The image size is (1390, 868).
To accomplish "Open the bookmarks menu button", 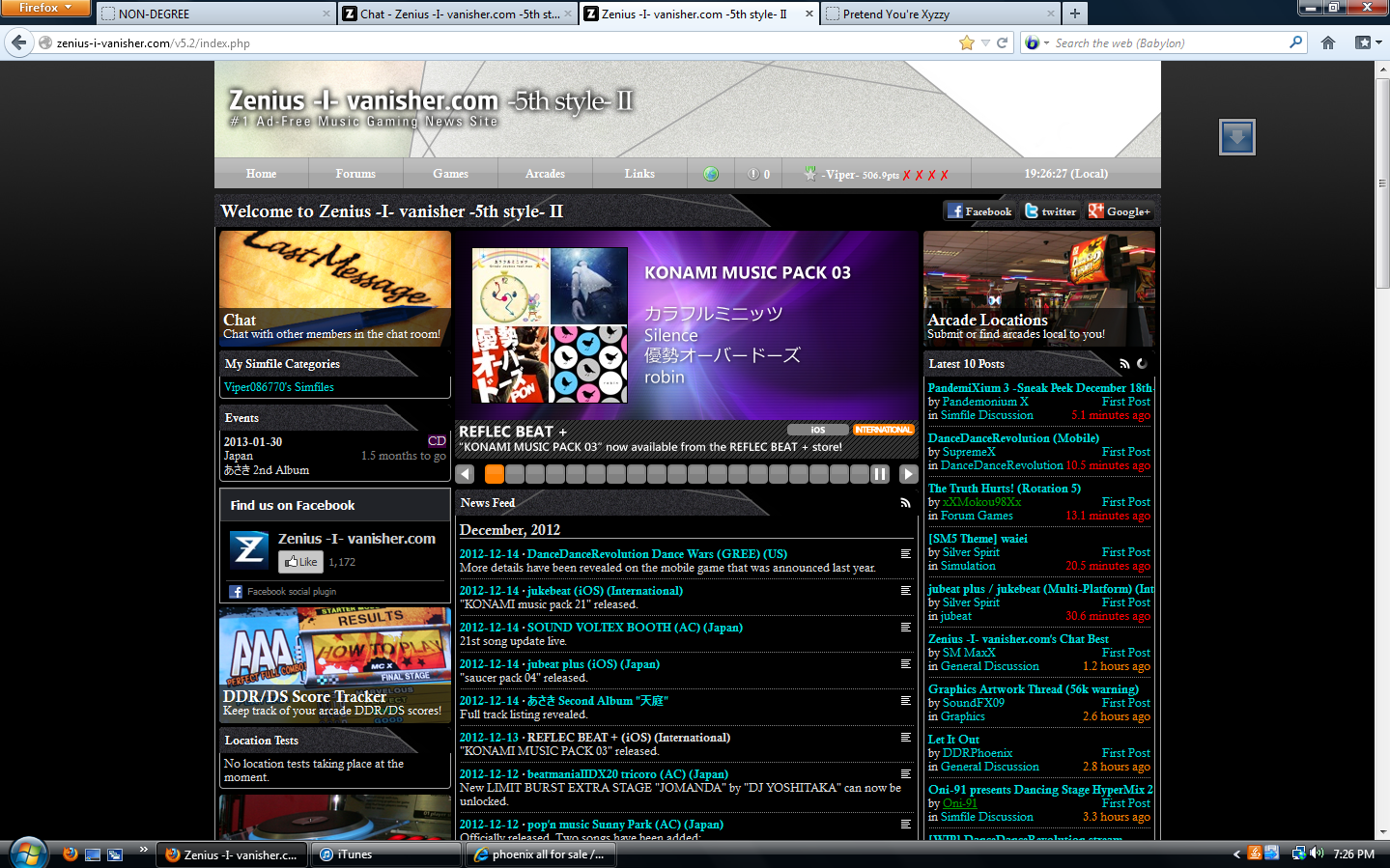I will pyautogui.click(x=1367, y=42).
